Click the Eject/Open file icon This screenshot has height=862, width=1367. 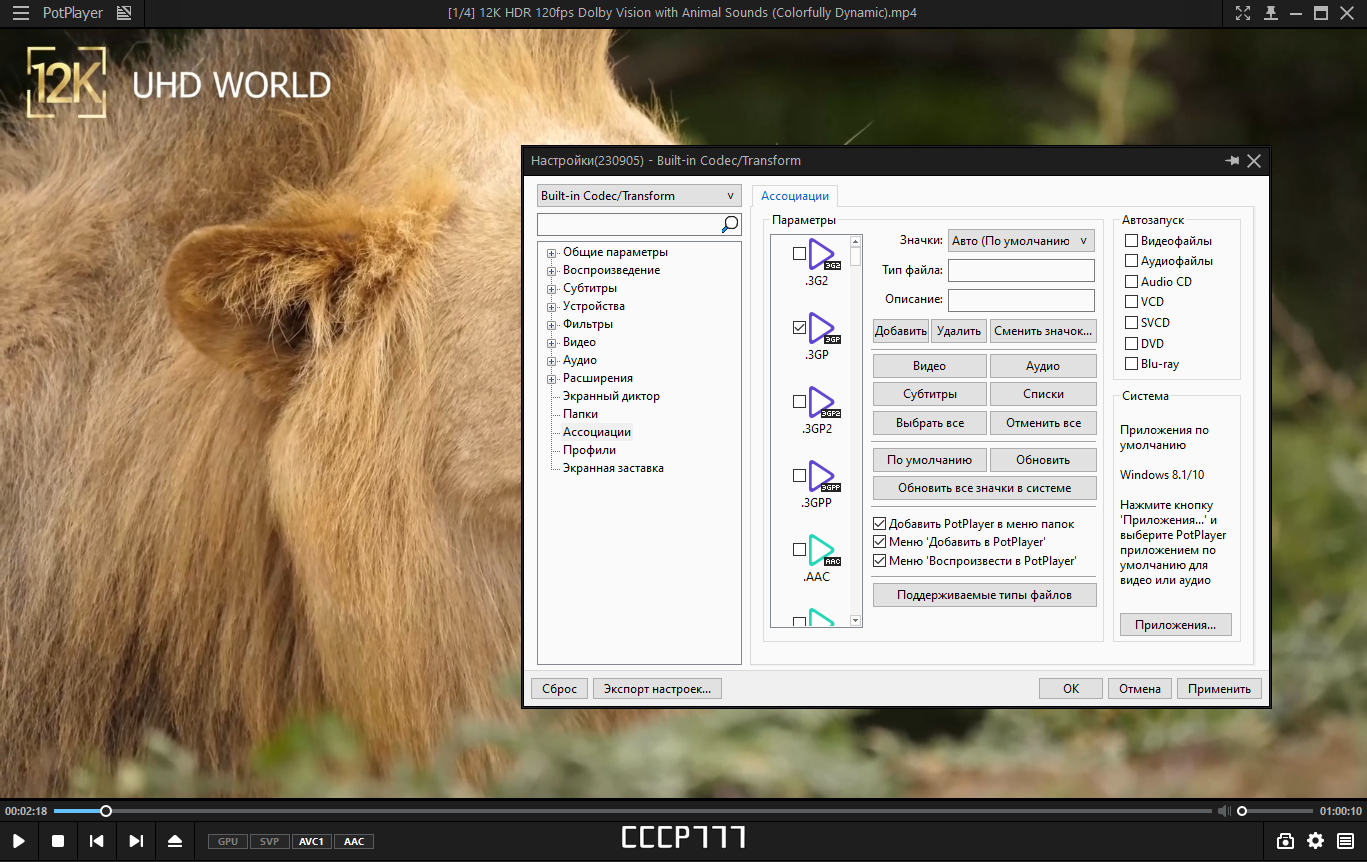(x=175, y=841)
